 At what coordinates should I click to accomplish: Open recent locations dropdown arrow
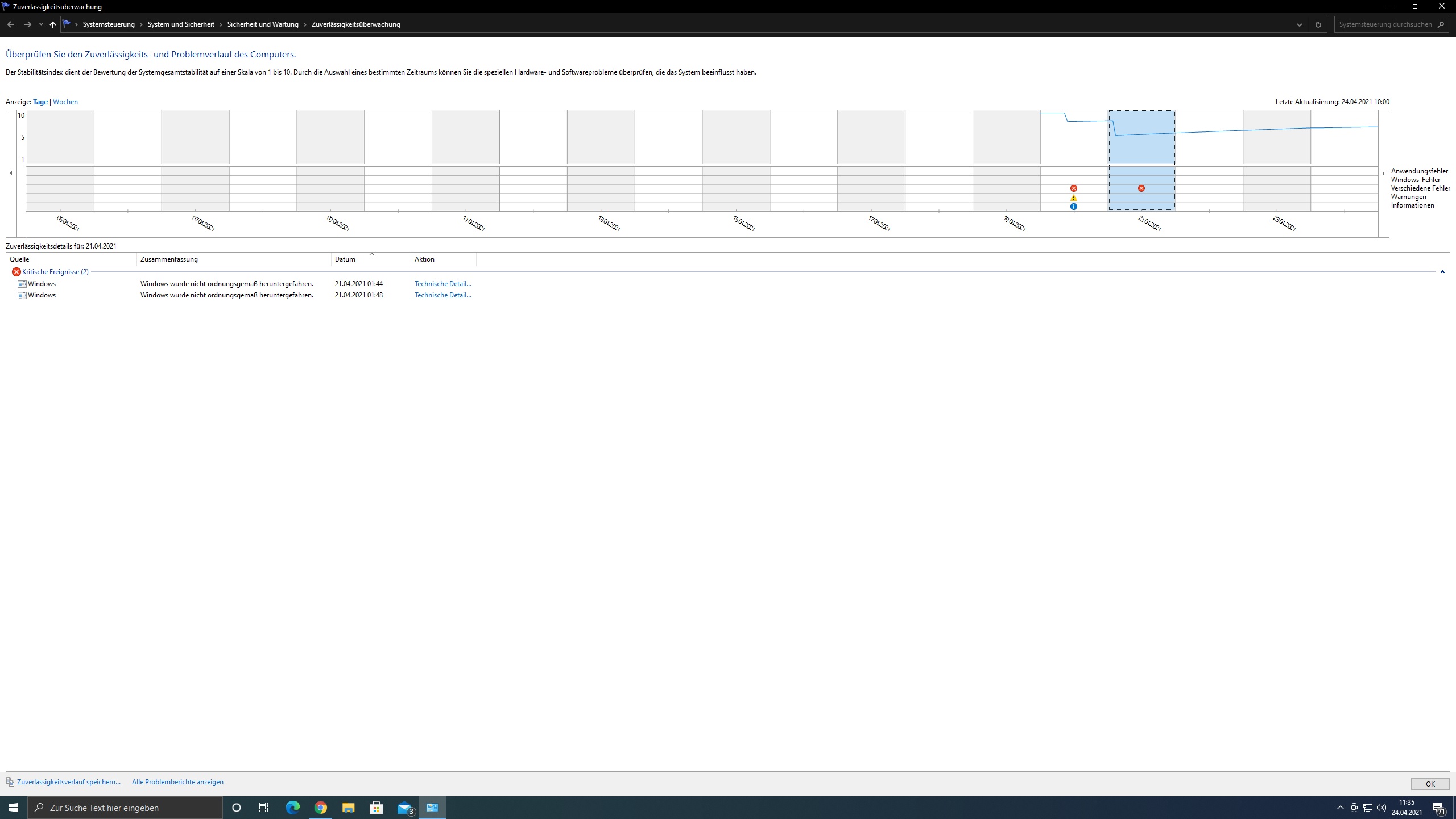pyautogui.click(x=41, y=24)
